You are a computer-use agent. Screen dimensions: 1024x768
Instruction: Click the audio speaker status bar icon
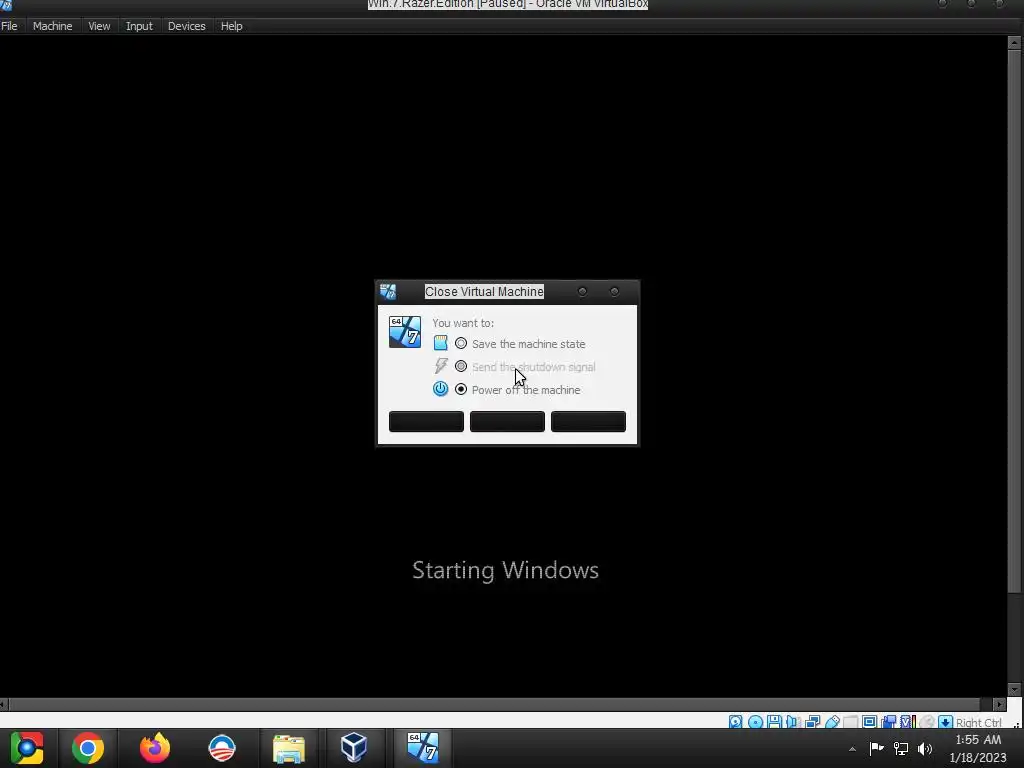[793, 722]
